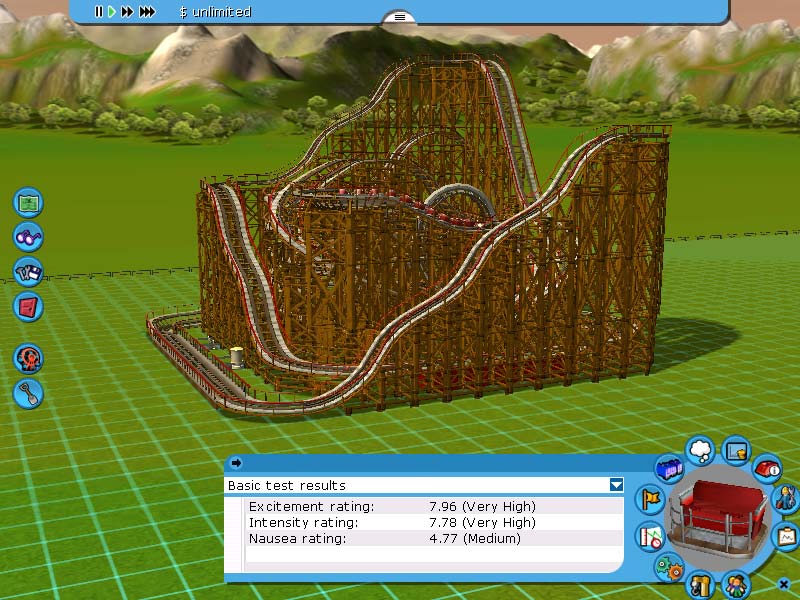Open the yellow flag icon

click(x=650, y=498)
